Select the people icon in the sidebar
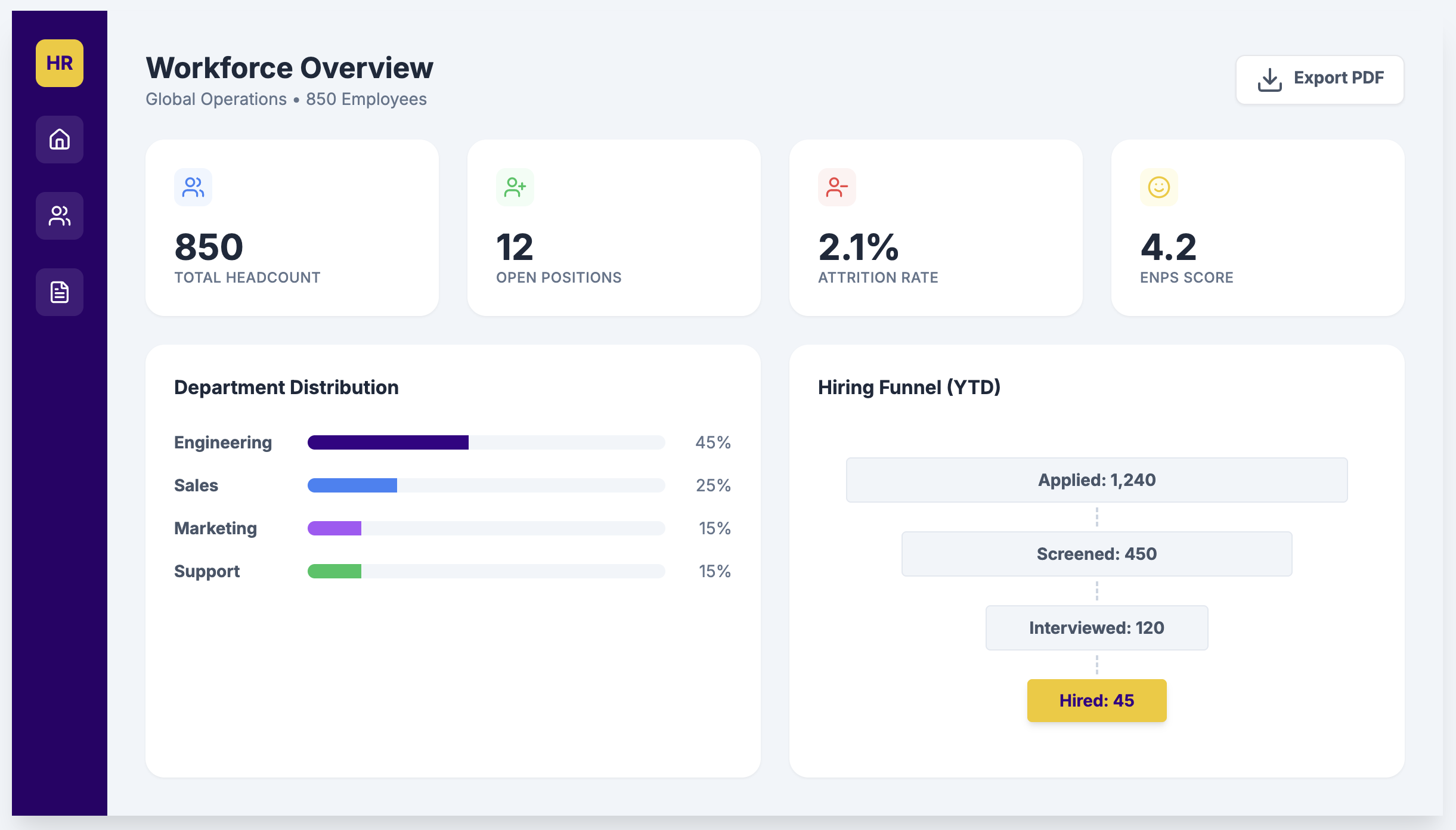Viewport: 1456px width, 830px height. [x=59, y=215]
